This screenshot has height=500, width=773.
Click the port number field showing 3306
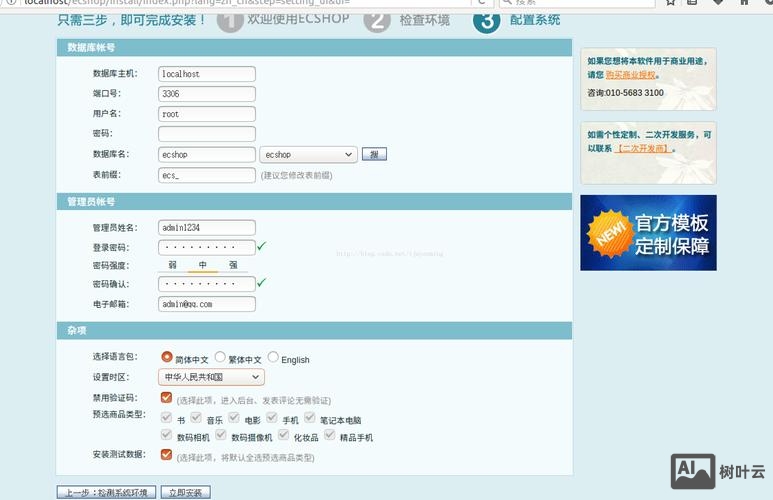[207, 94]
